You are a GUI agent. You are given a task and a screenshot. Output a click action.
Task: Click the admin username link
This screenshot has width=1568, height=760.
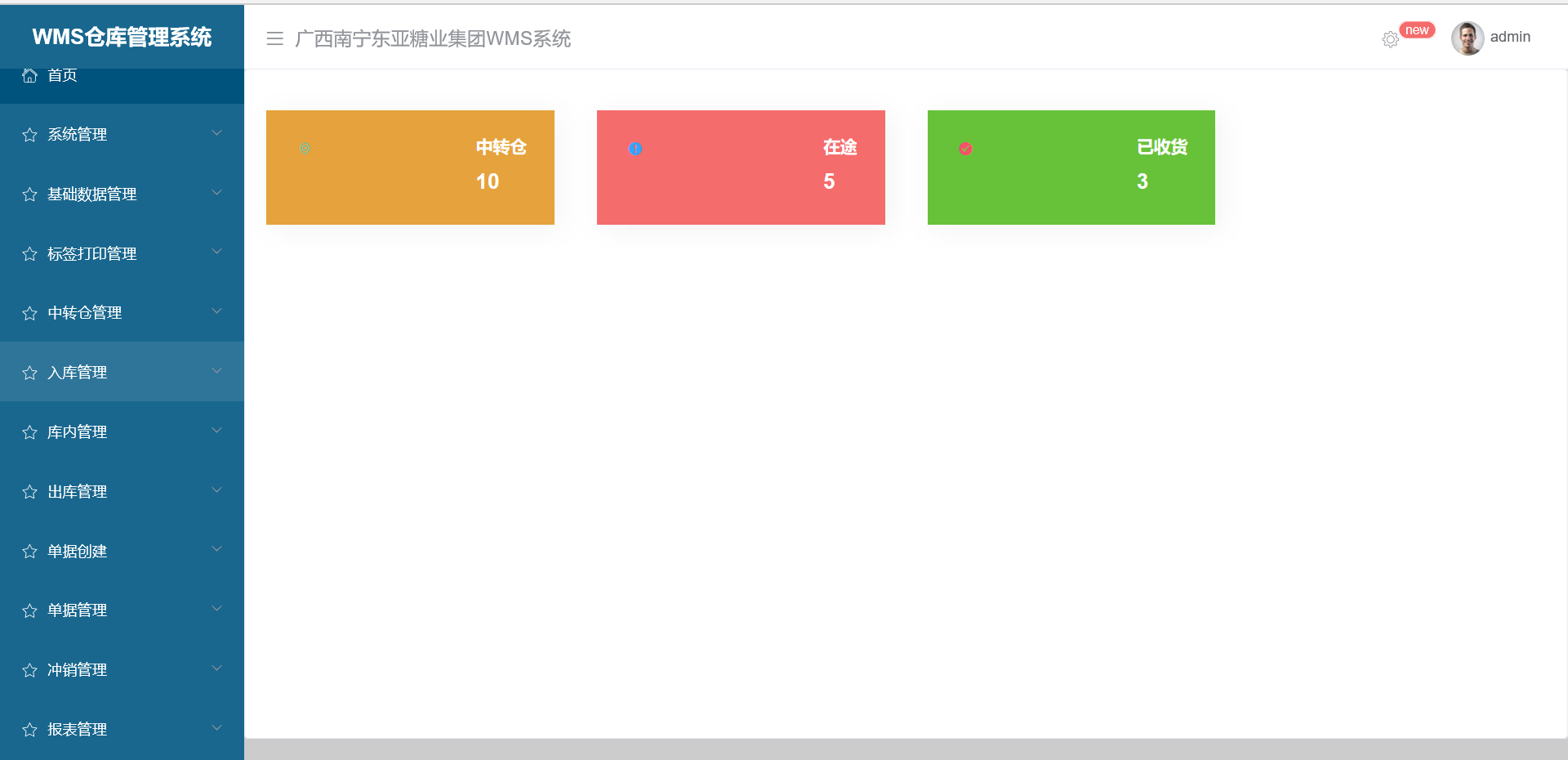click(x=1510, y=37)
